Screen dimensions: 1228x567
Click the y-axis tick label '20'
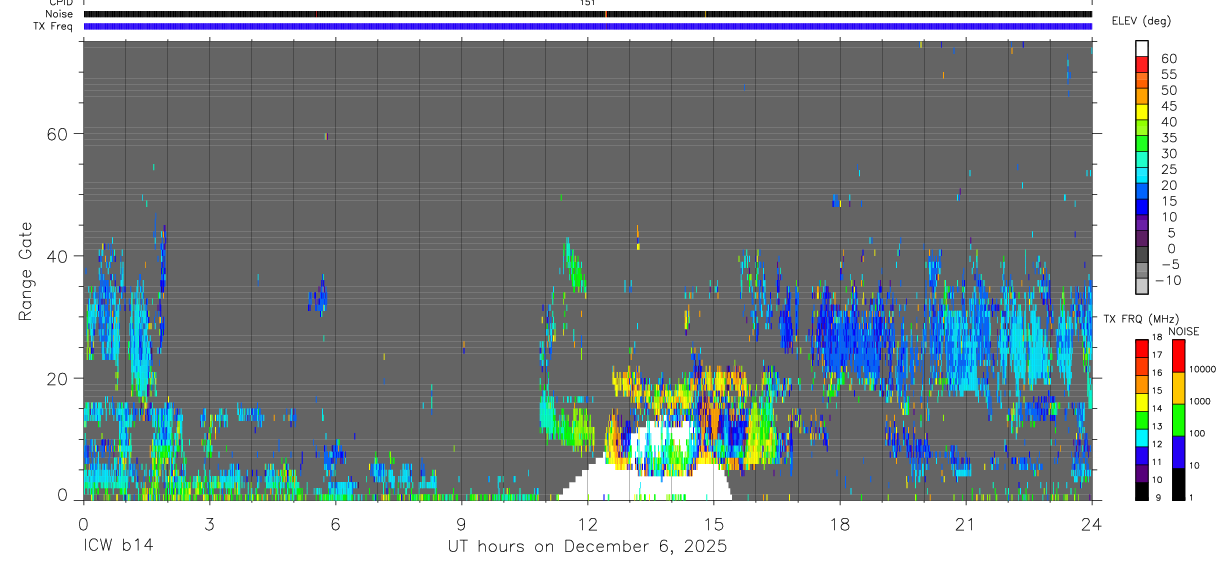(59, 378)
